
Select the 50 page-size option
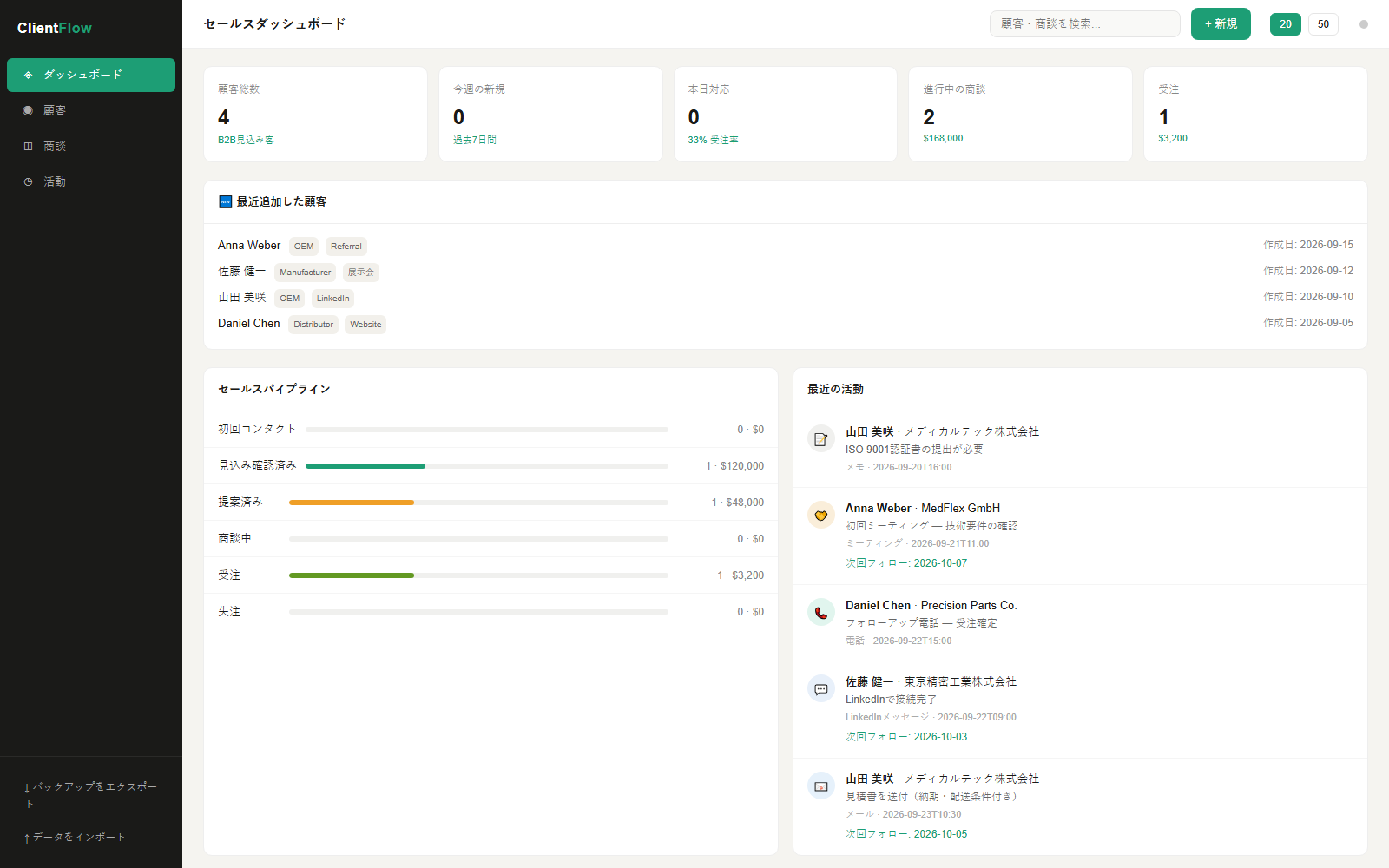(x=1323, y=24)
